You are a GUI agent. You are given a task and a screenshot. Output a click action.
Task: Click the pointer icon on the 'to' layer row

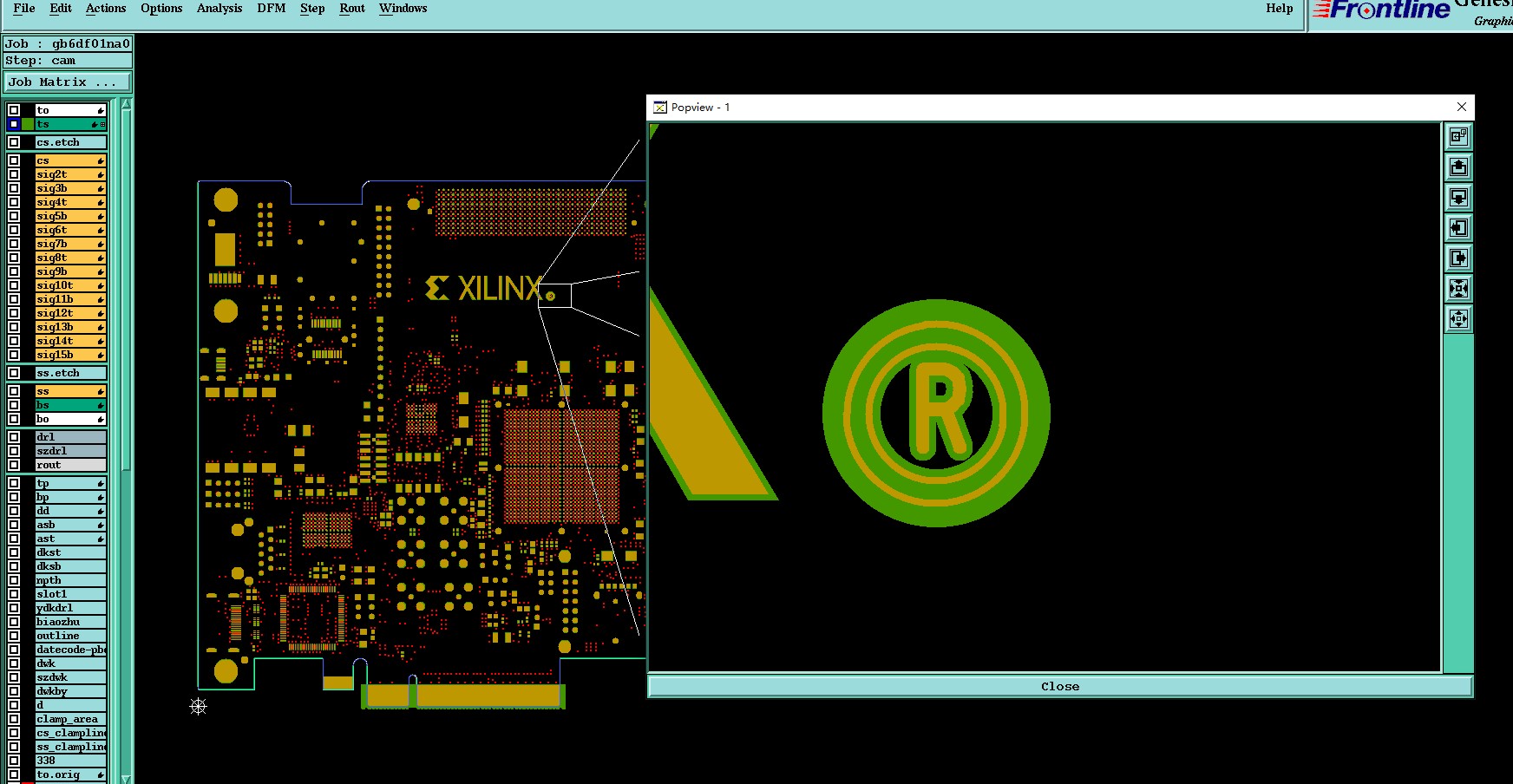coord(101,110)
